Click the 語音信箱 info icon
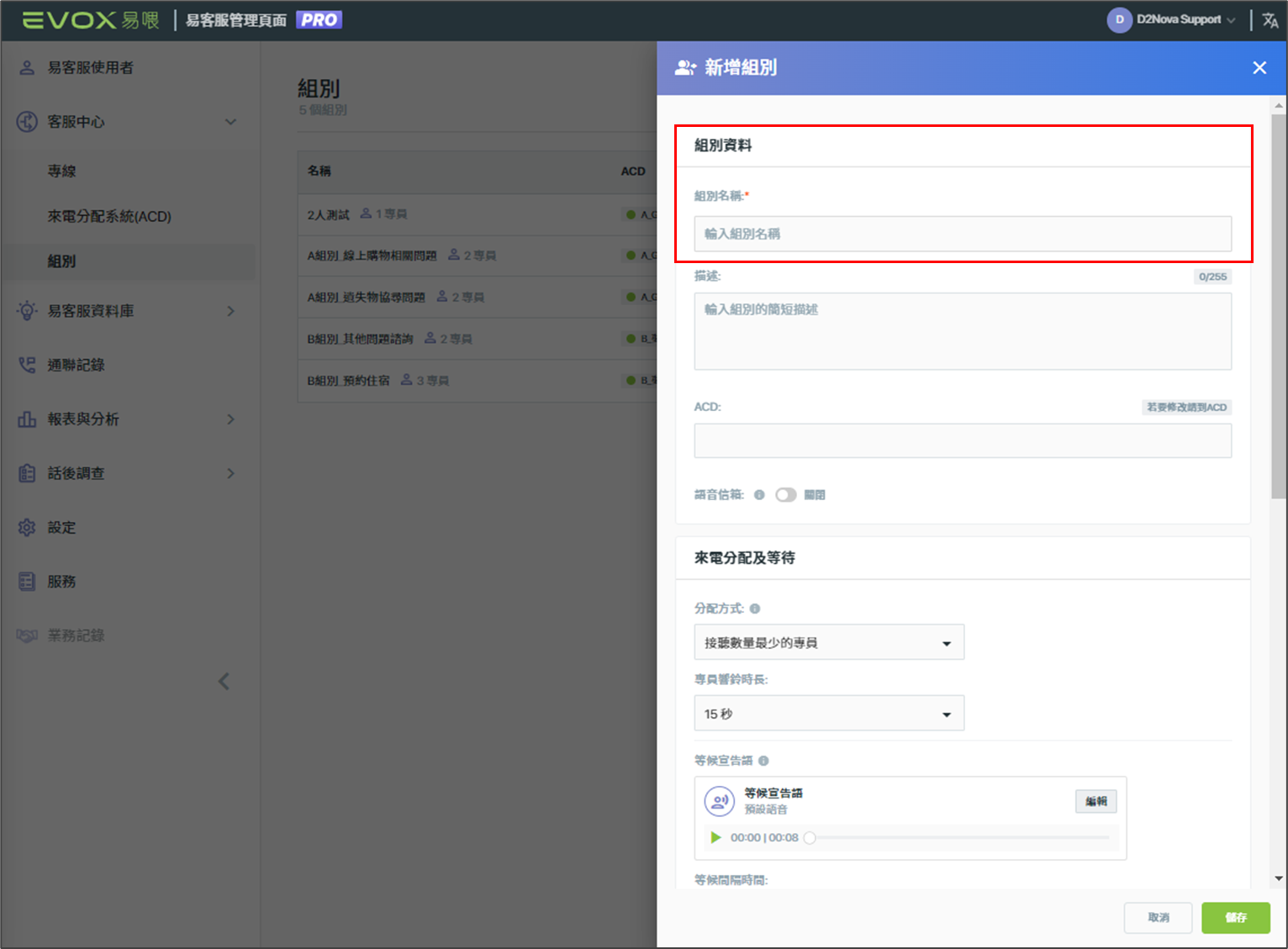 point(759,495)
